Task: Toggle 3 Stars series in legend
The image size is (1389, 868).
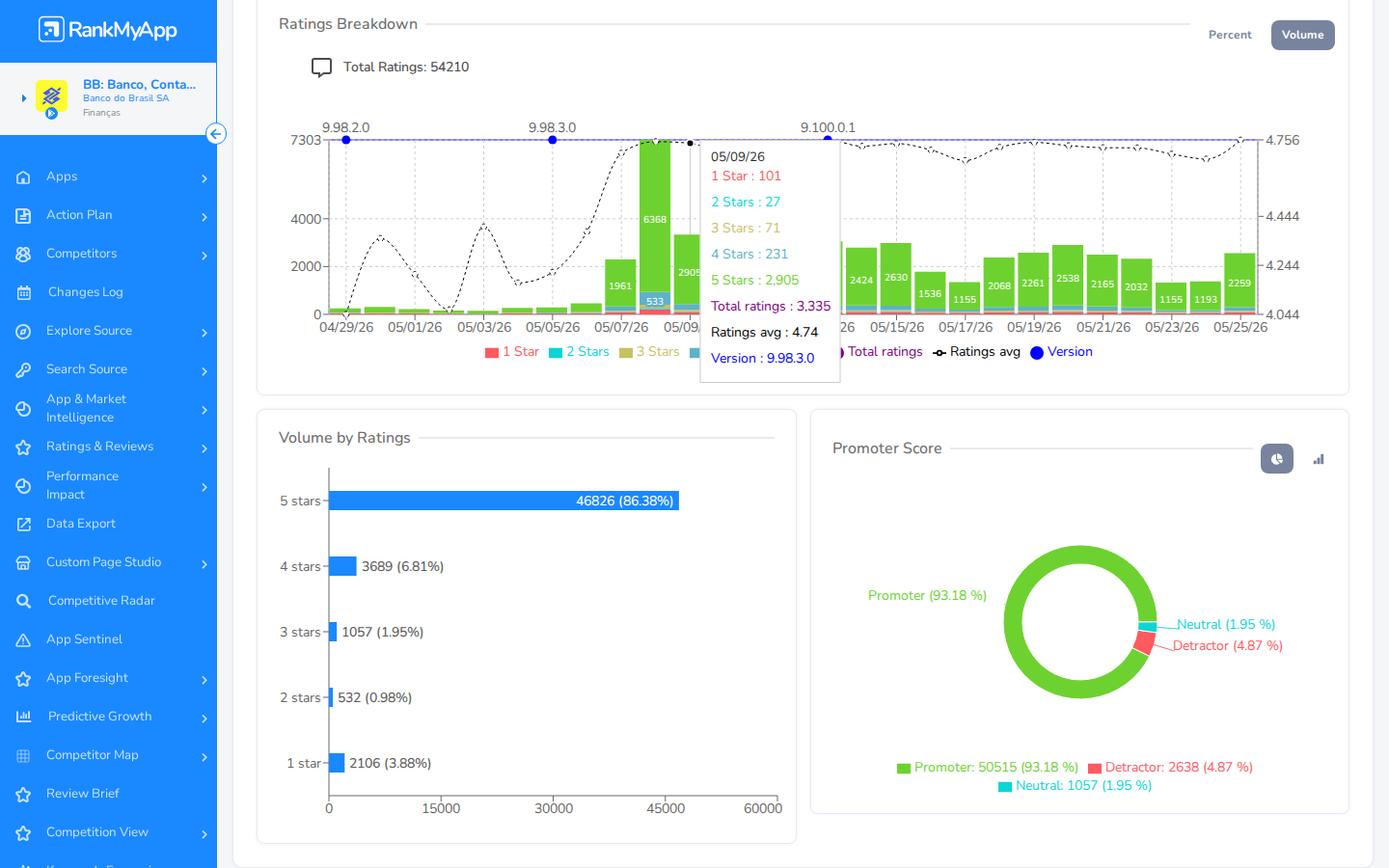Action: click(x=649, y=352)
